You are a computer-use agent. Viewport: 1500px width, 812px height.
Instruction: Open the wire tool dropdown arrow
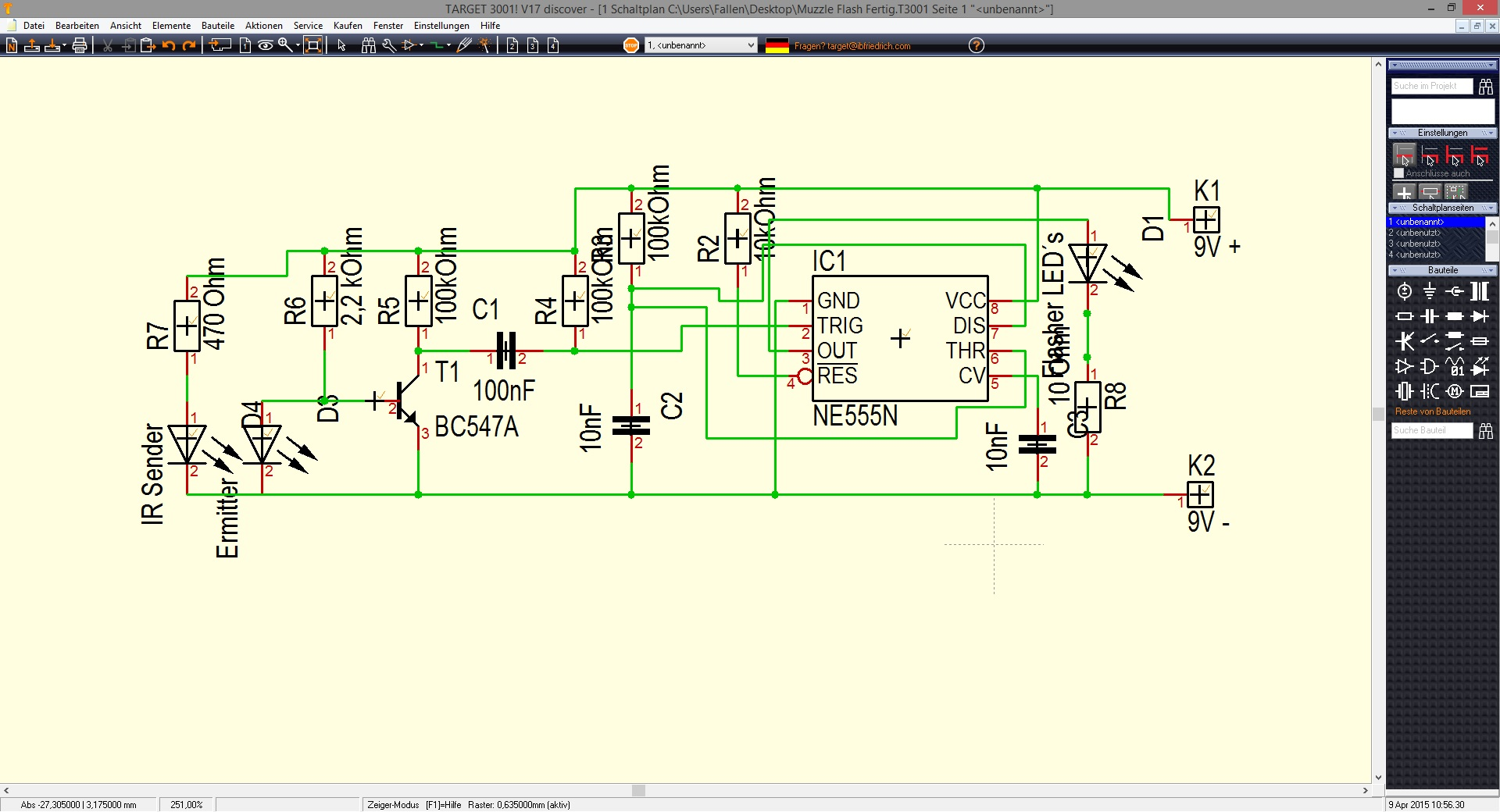(448, 46)
